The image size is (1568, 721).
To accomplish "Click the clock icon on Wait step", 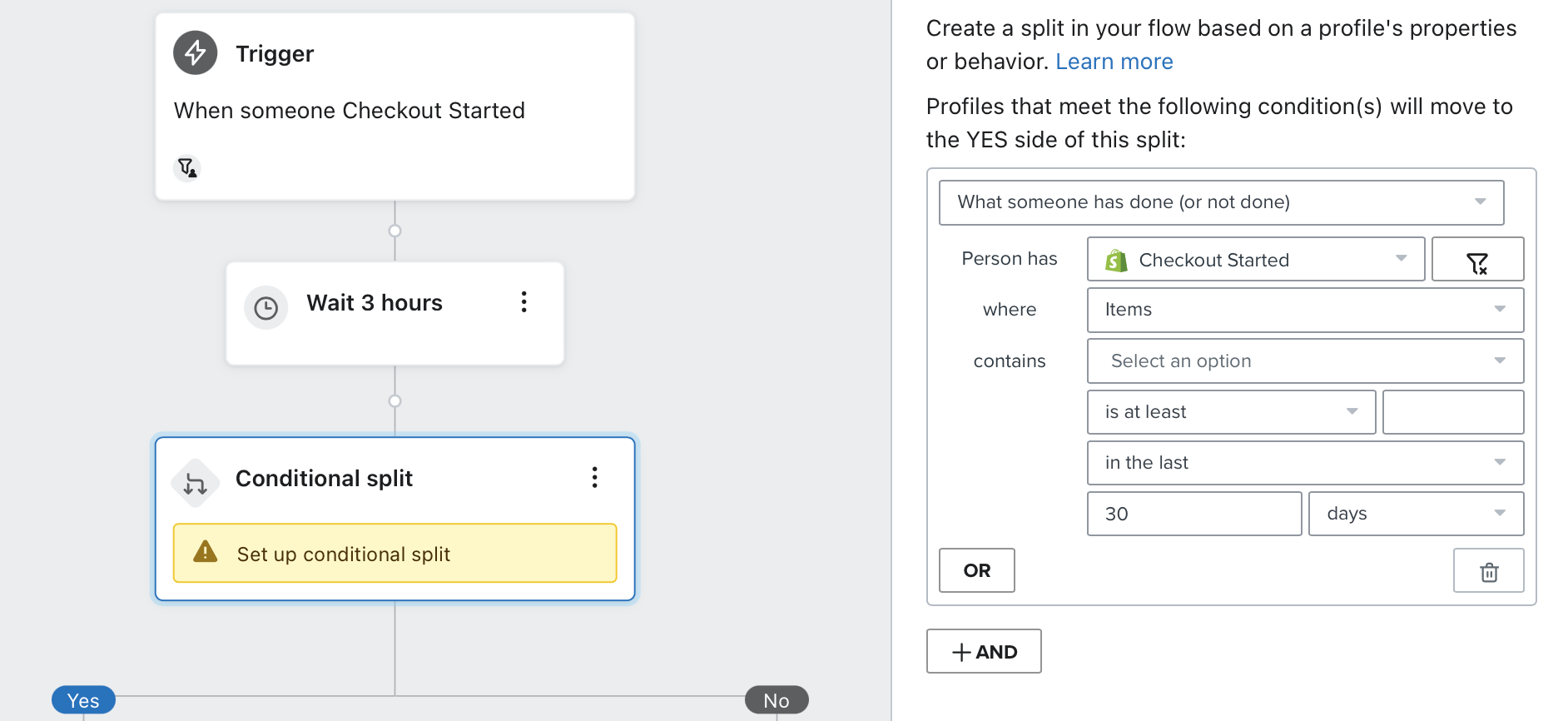I will [265, 309].
